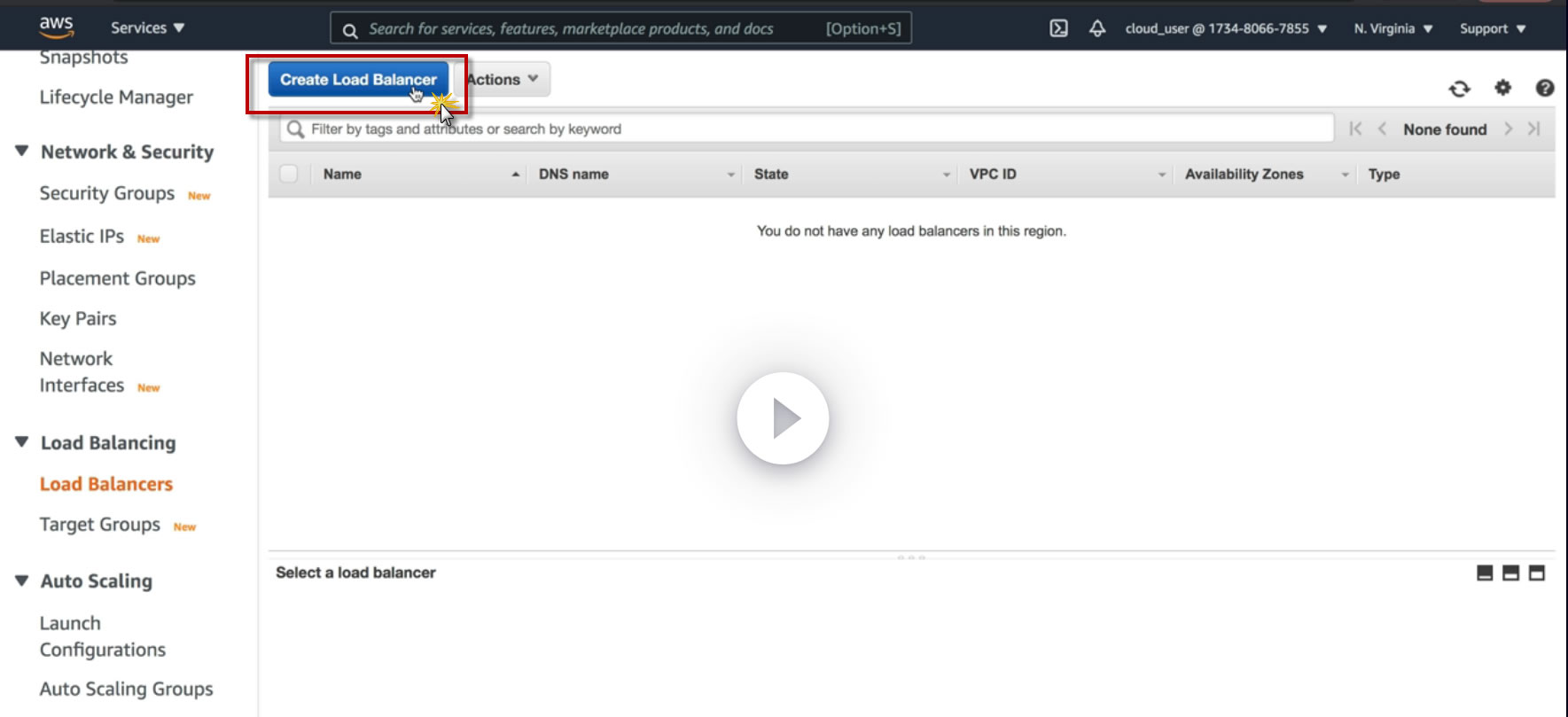
Task: Open the help question mark icon
Action: (x=1545, y=88)
